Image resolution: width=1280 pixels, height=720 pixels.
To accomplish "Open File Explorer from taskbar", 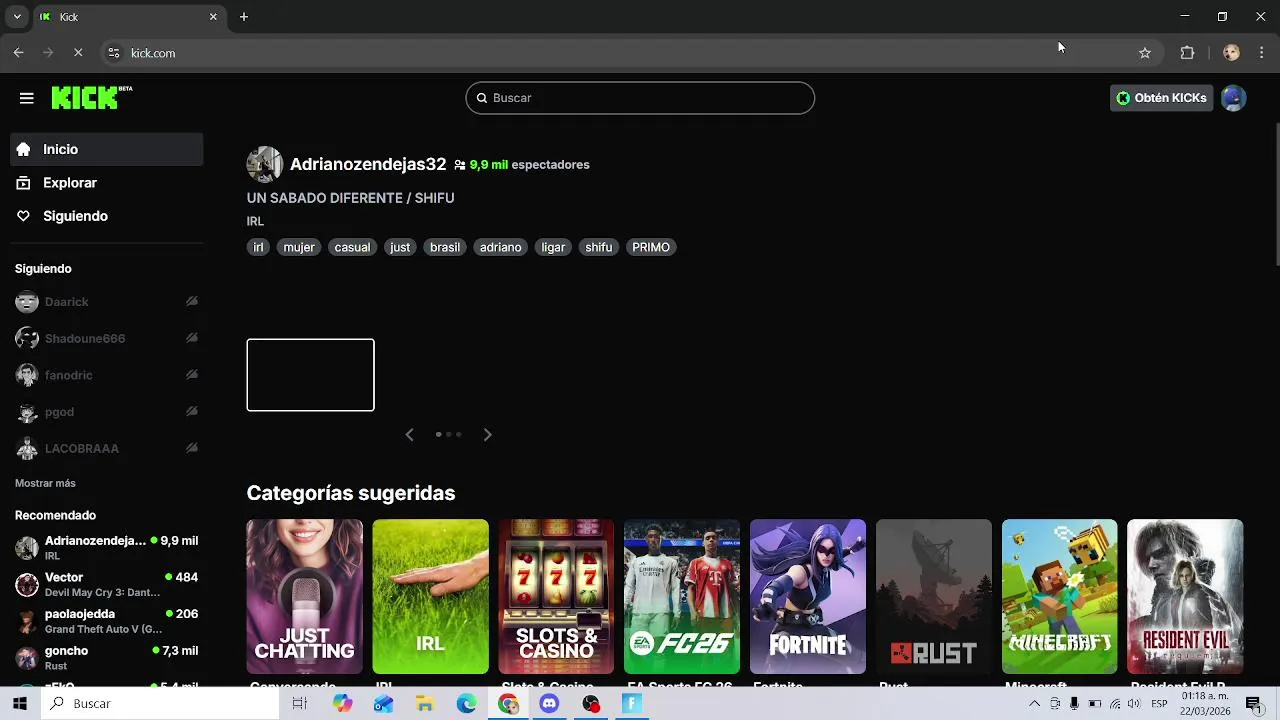I will (425, 704).
